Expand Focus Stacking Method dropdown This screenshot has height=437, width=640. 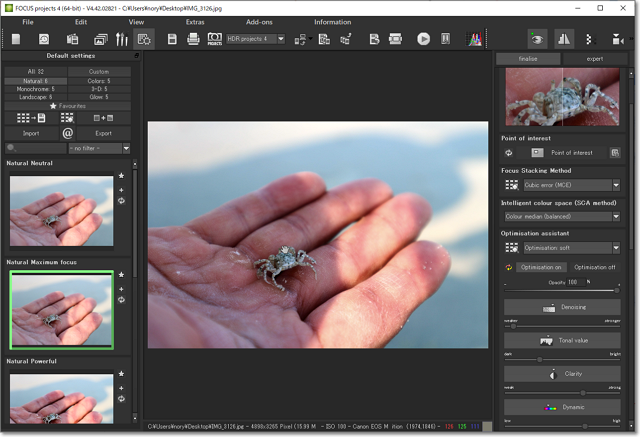(x=615, y=185)
